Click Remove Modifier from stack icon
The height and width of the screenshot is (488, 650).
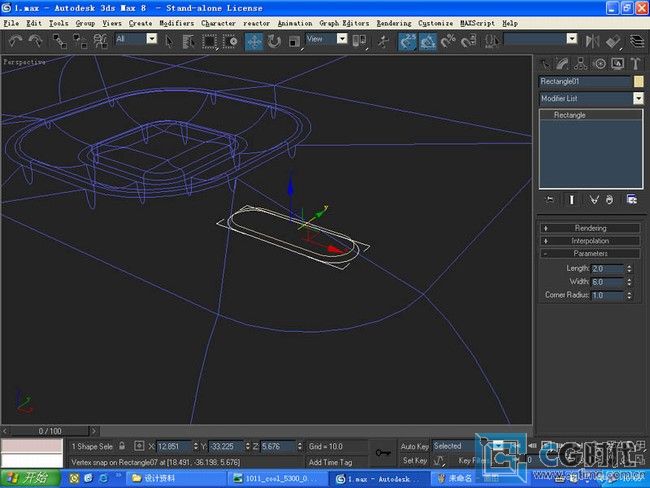tap(609, 200)
